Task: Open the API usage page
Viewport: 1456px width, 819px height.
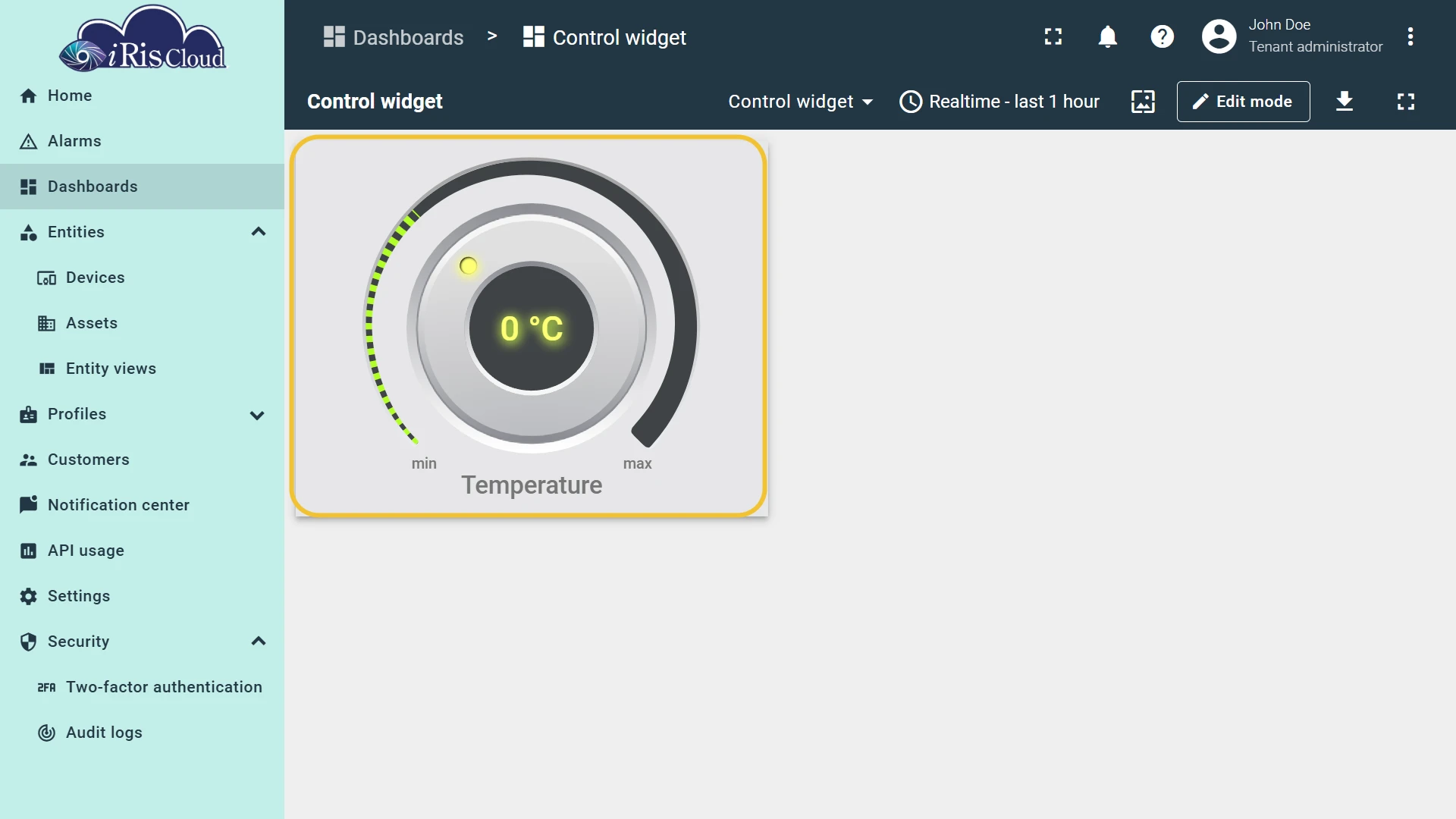Action: pos(142,551)
